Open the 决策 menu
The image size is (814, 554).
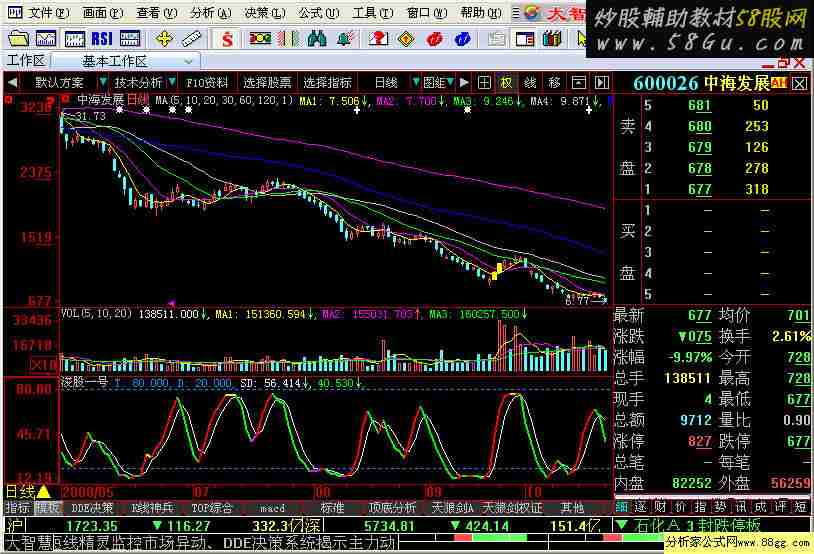point(265,12)
